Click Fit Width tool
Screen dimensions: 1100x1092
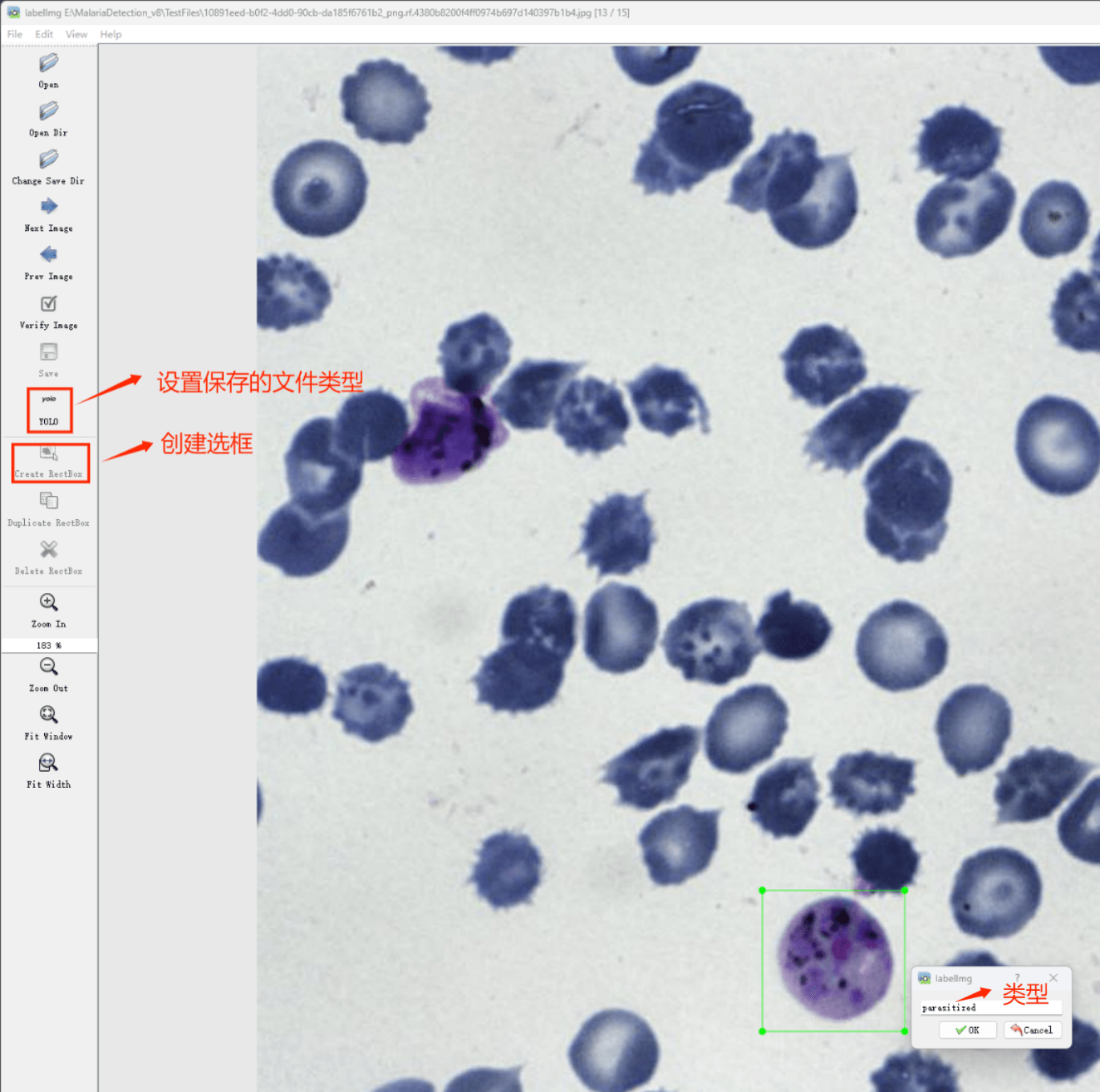tap(48, 771)
